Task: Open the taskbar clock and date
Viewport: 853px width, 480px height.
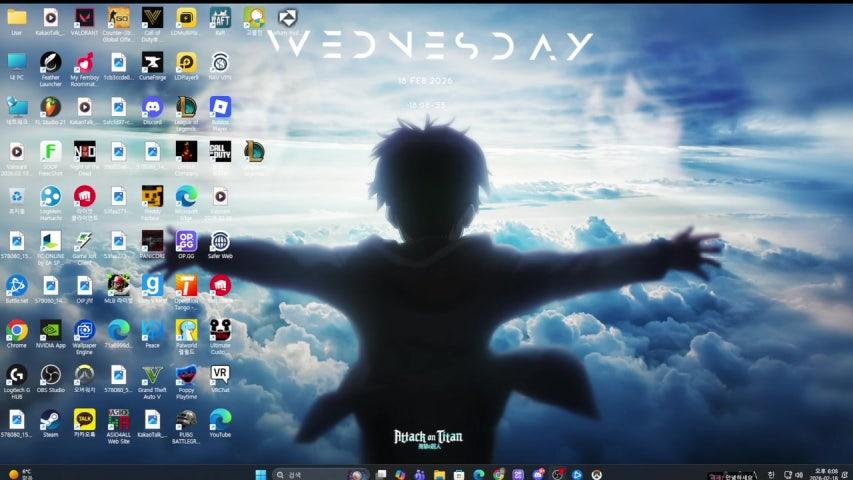Action: 824,474
